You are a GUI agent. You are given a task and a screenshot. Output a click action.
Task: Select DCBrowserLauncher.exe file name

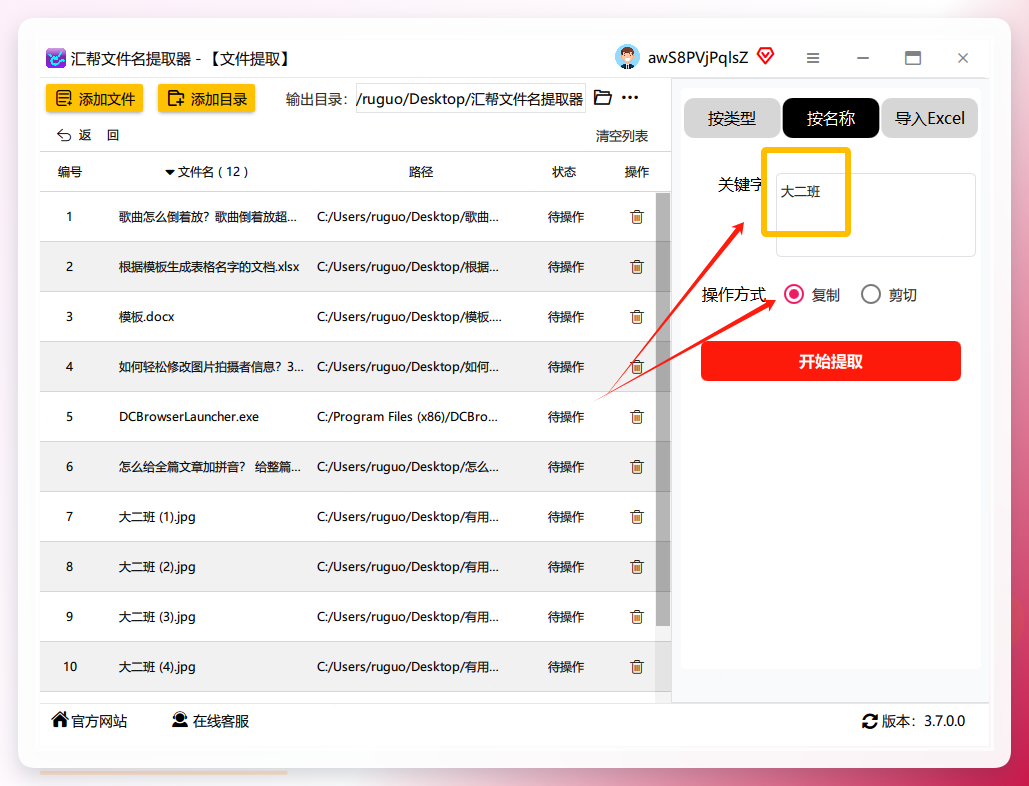point(189,417)
